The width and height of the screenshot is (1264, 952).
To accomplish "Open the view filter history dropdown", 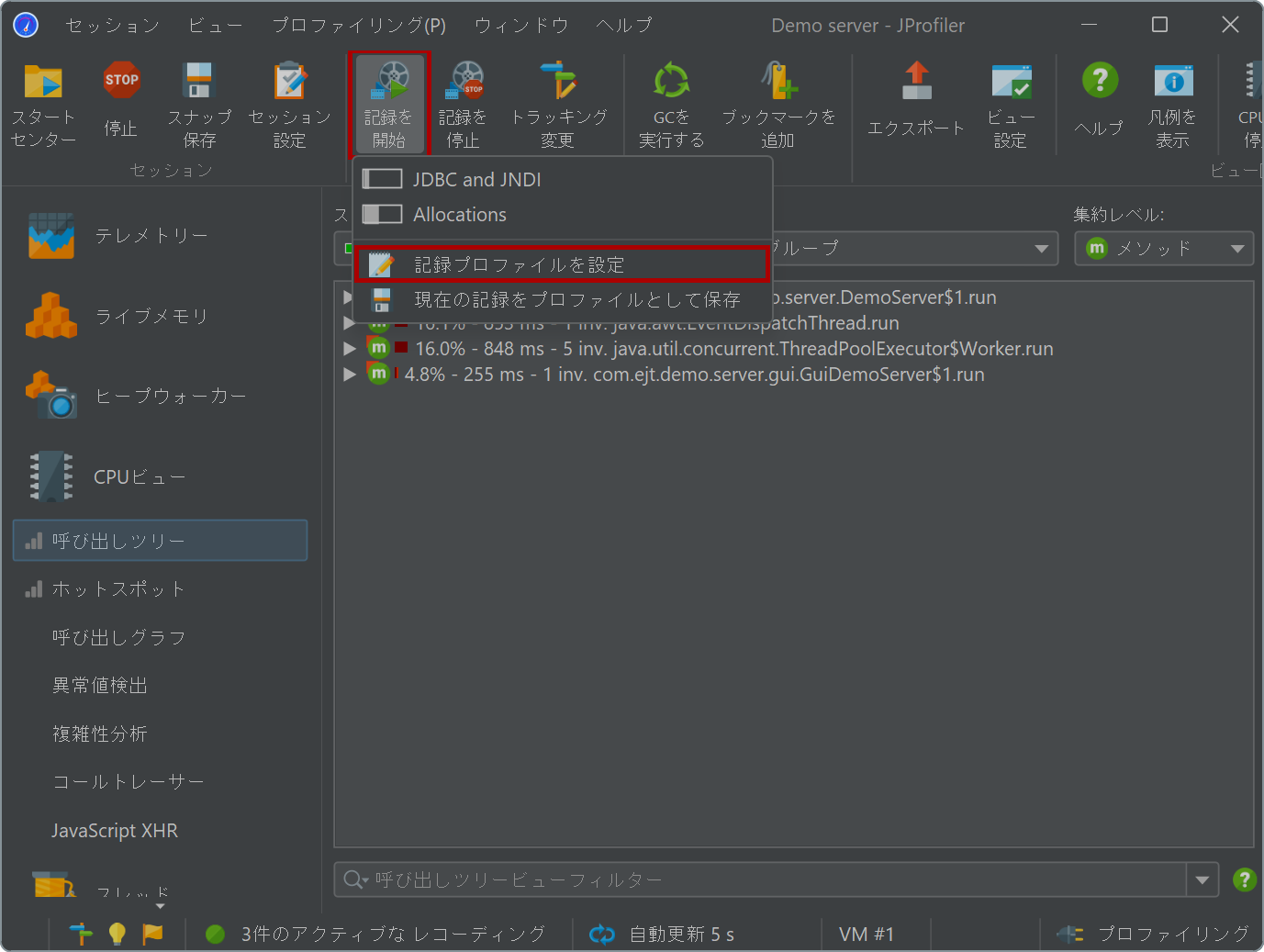I will click(1202, 879).
